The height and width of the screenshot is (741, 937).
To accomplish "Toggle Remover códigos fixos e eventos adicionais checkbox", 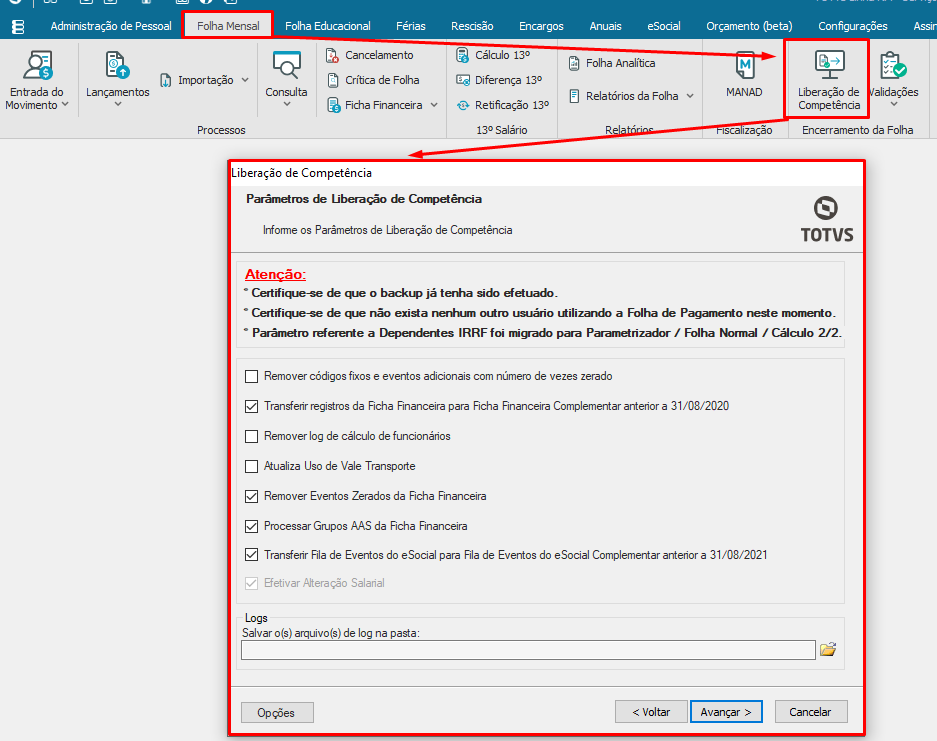I will [x=252, y=376].
